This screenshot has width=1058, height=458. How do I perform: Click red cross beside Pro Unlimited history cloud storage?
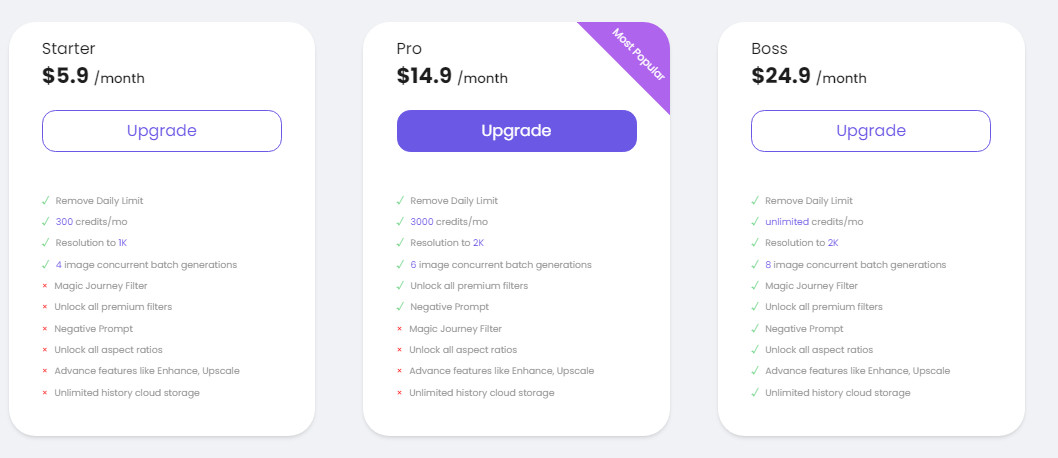tap(399, 393)
